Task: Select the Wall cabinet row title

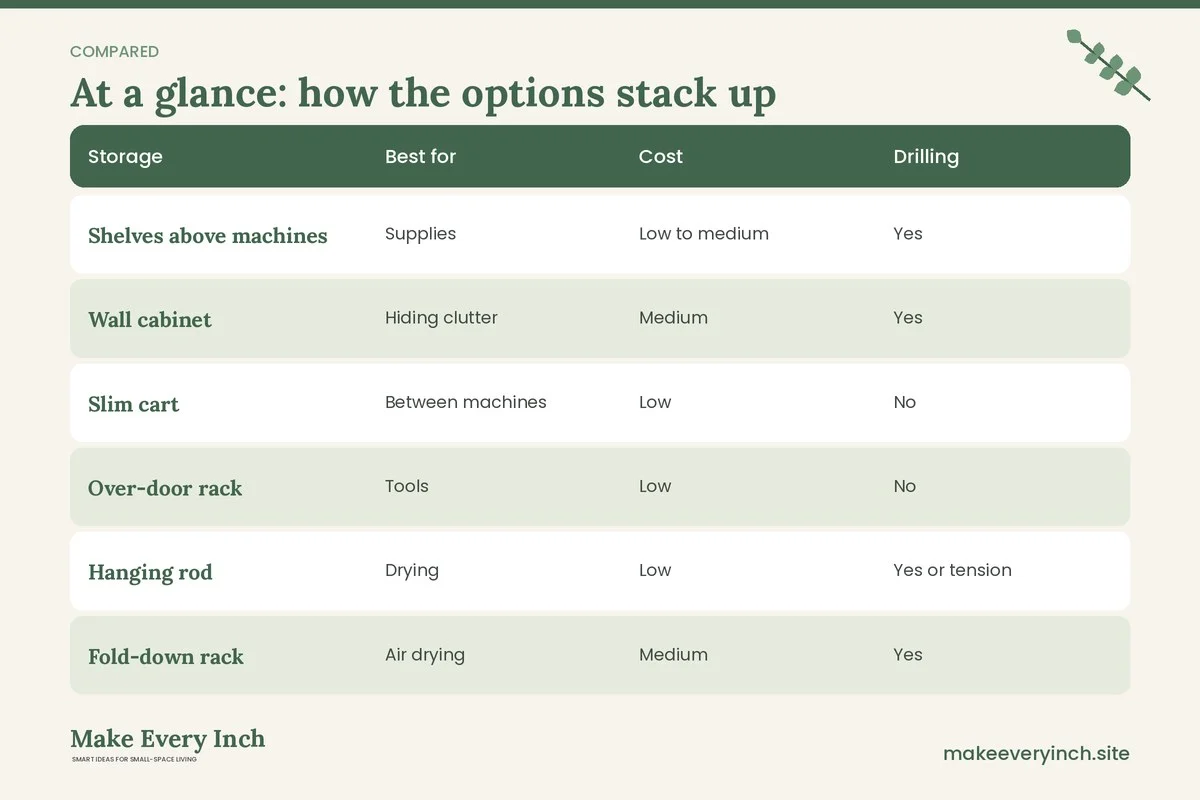Action: (150, 320)
